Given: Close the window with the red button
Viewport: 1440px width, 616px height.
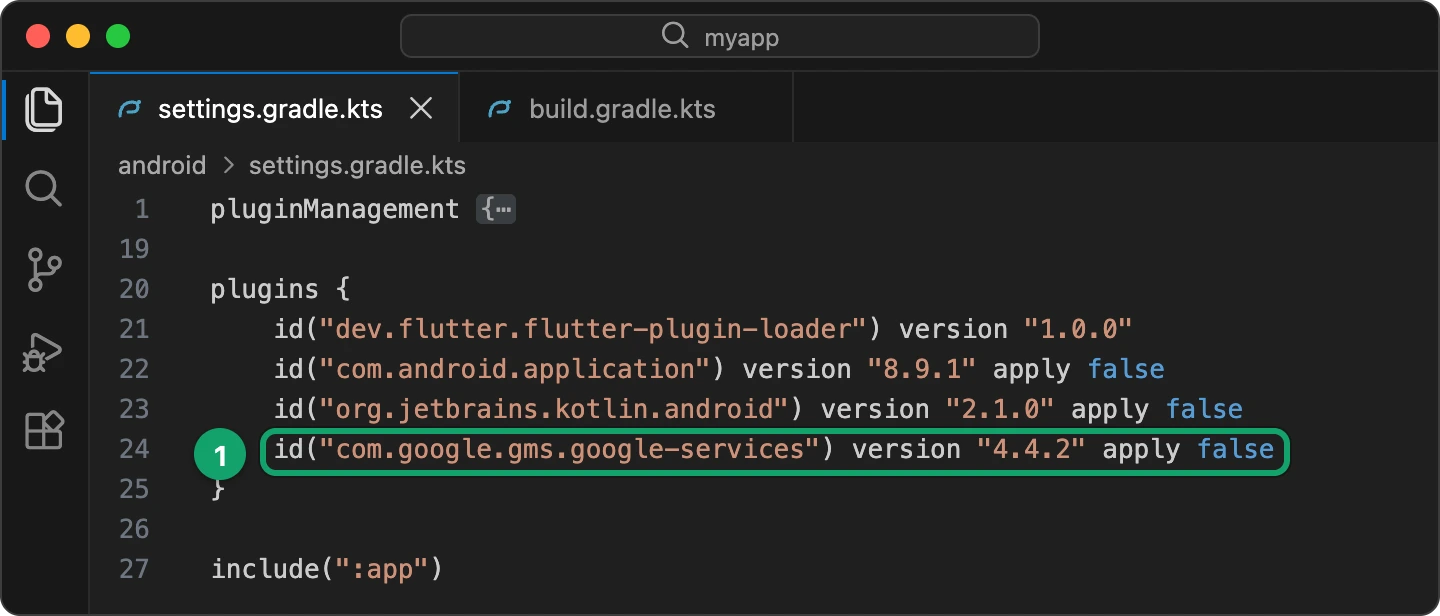Looking at the screenshot, I should point(38,37).
